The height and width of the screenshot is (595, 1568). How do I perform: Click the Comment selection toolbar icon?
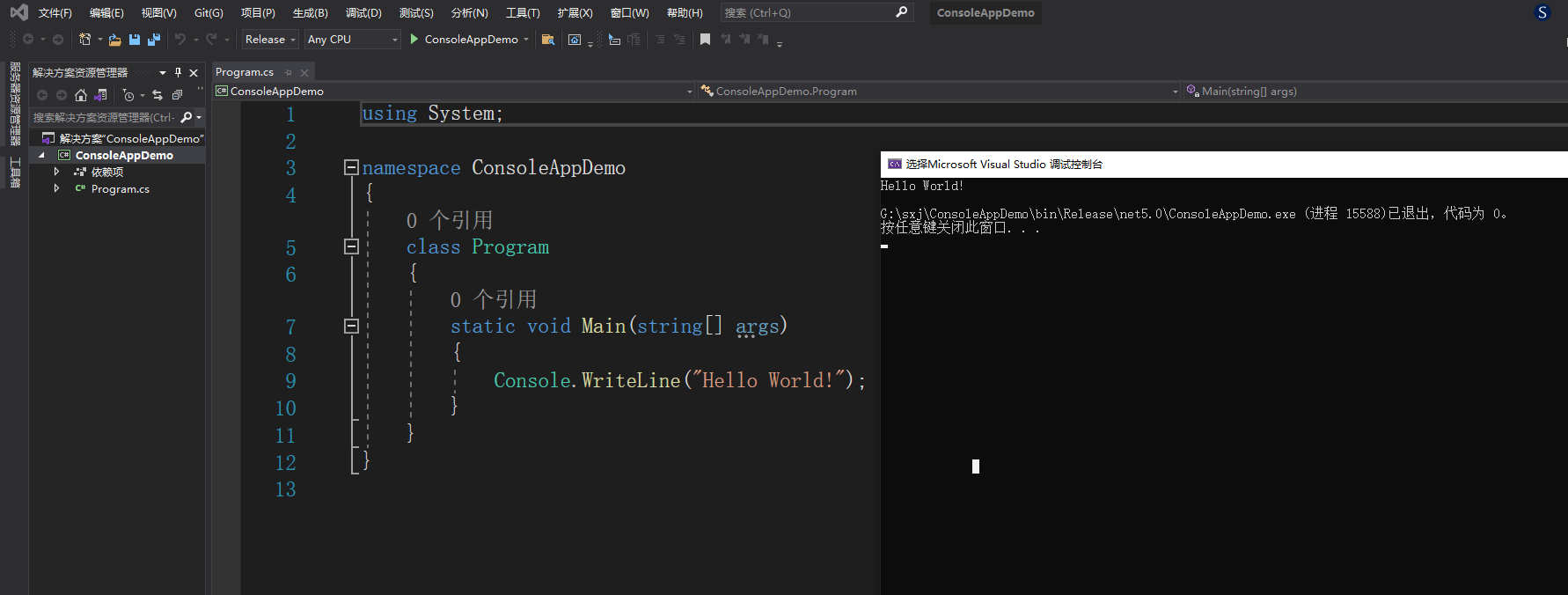point(660,40)
